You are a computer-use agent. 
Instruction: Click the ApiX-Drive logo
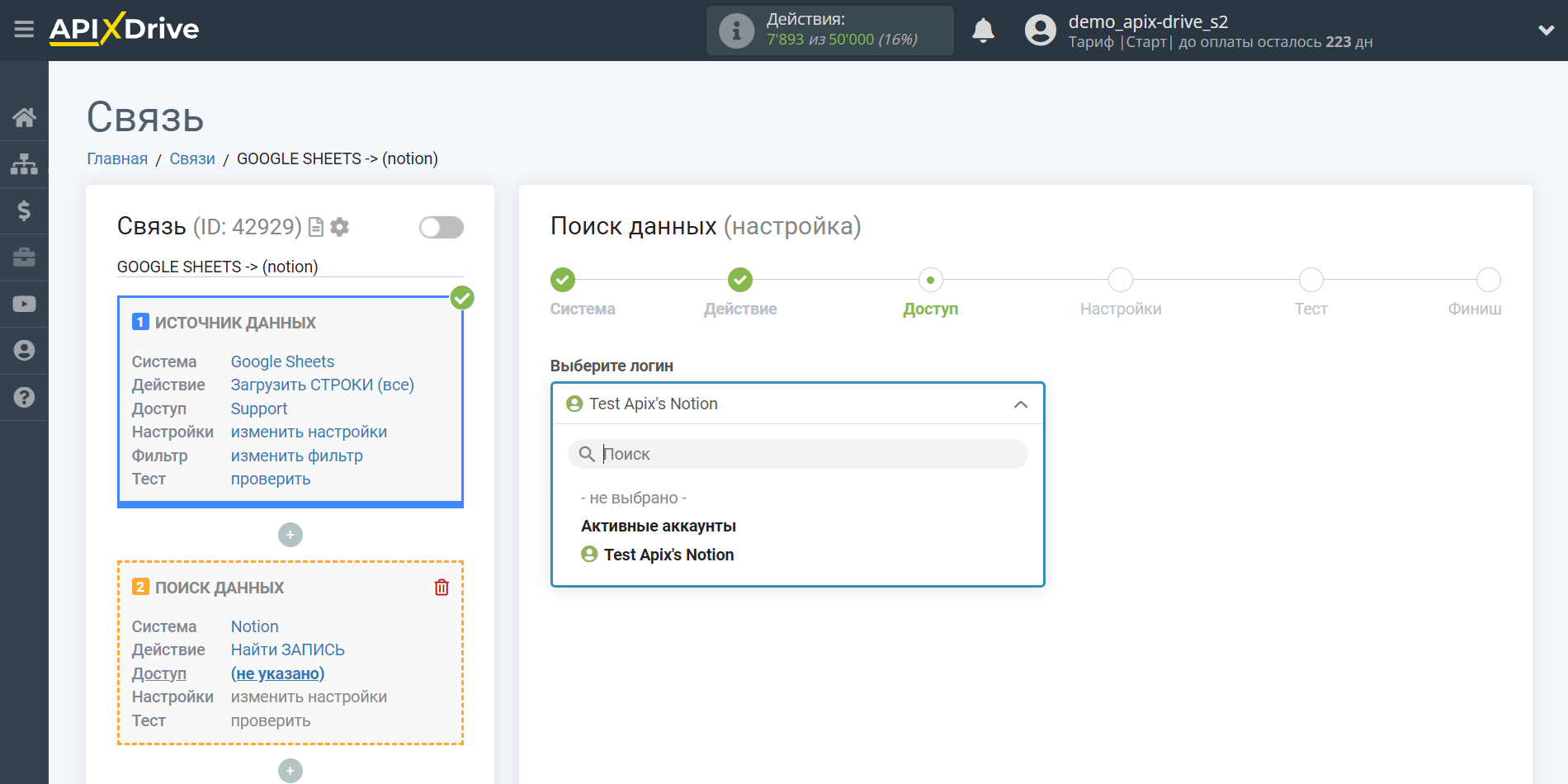tap(124, 29)
